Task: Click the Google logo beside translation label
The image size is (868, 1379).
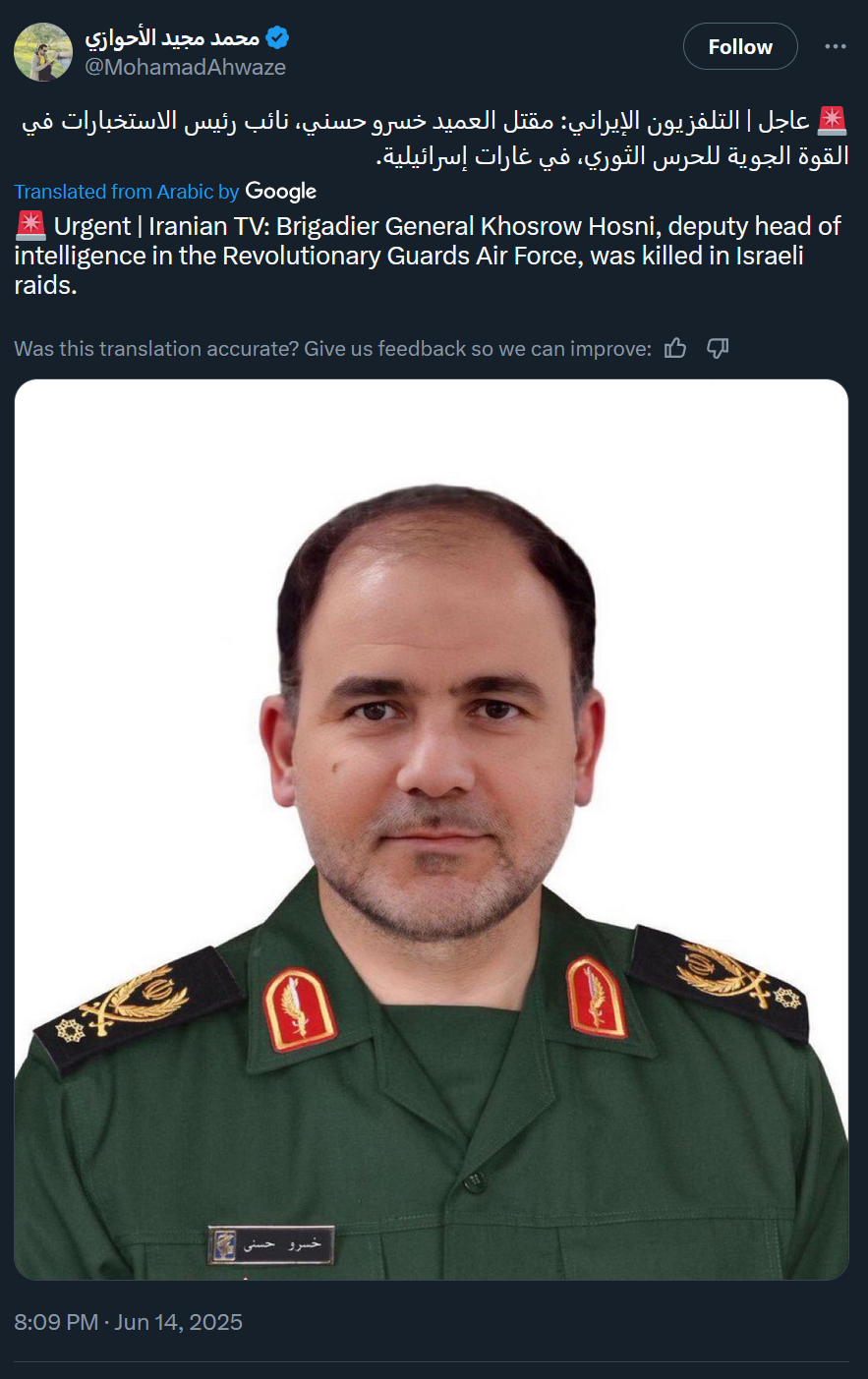Action: click(x=281, y=192)
